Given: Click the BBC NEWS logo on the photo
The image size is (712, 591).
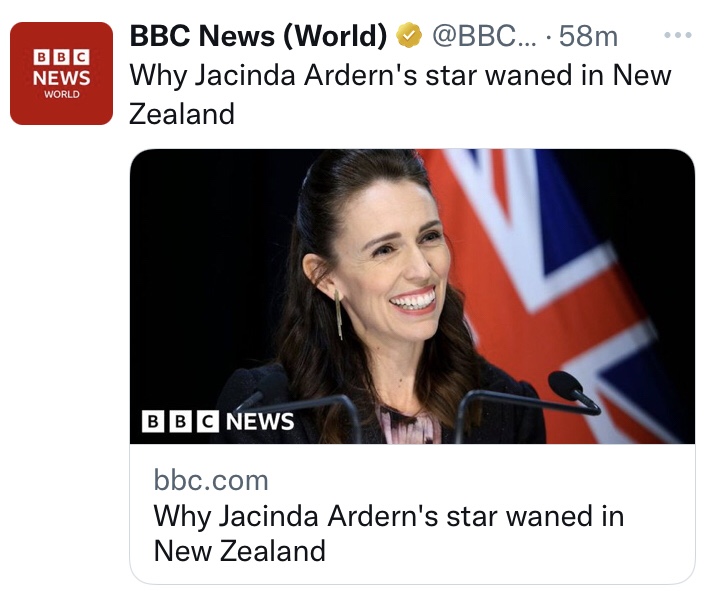Looking at the screenshot, I should click(x=218, y=421).
